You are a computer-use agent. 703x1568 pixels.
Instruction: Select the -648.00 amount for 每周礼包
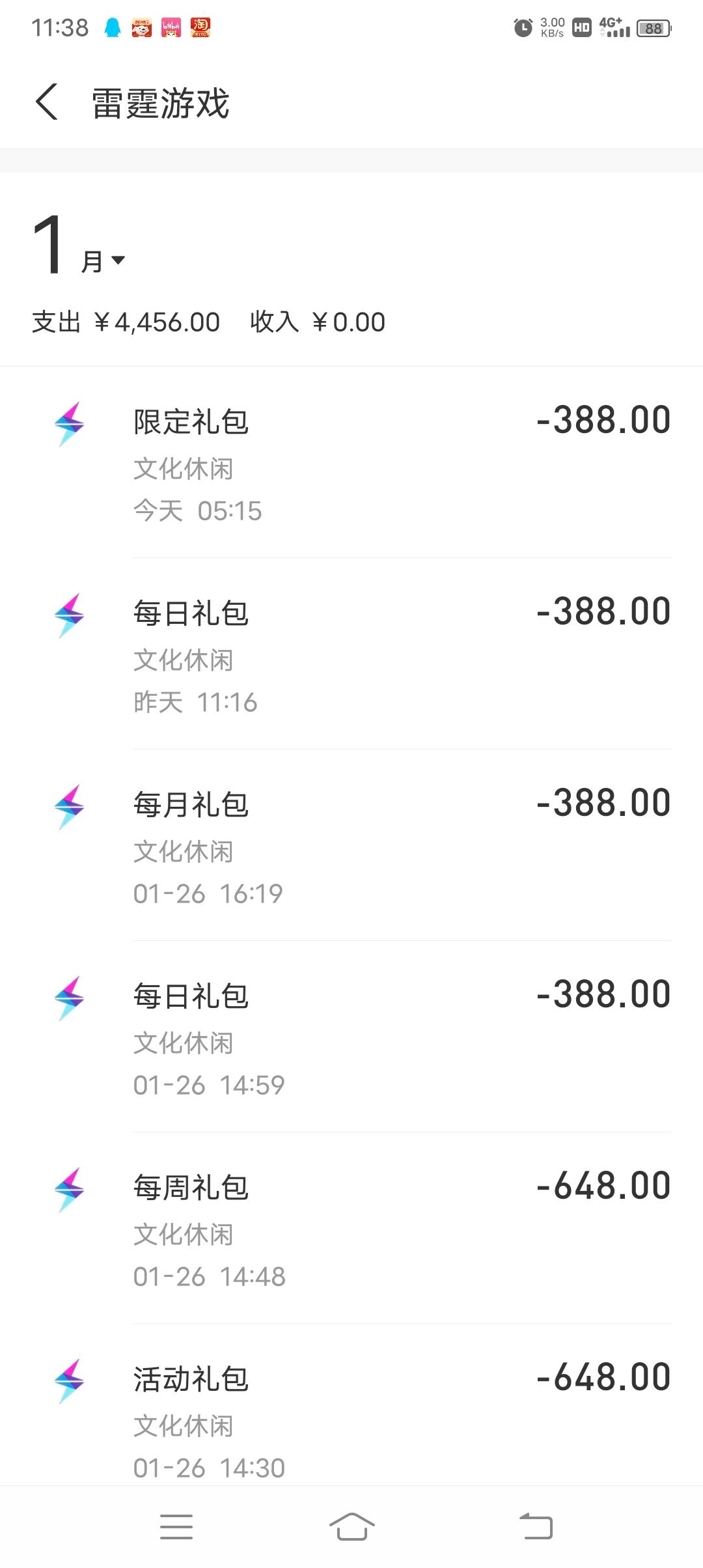pyautogui.click(x=603, y=1186)
